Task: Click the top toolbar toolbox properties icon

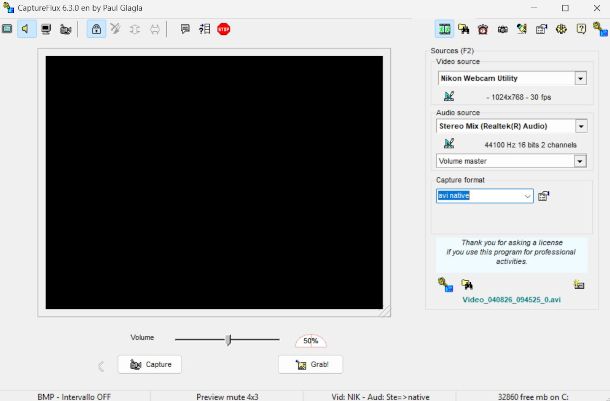Action: pos(541,29)
